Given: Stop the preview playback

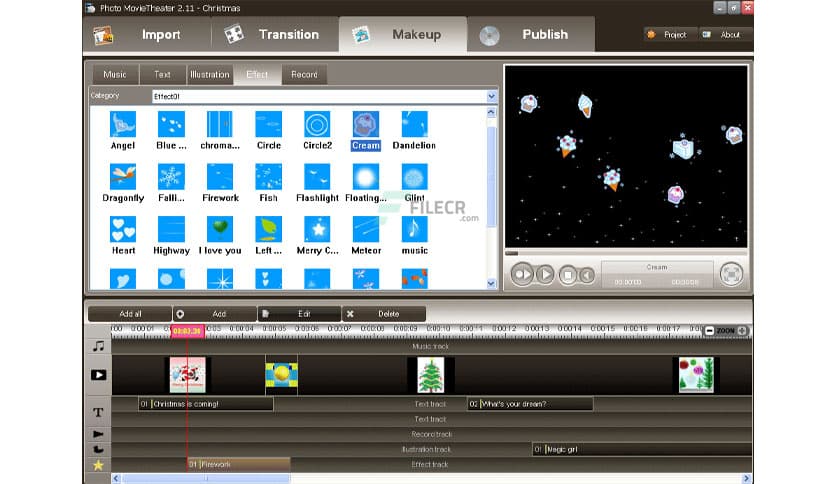Looking at the screenshot, I should [x=567, y=274].
